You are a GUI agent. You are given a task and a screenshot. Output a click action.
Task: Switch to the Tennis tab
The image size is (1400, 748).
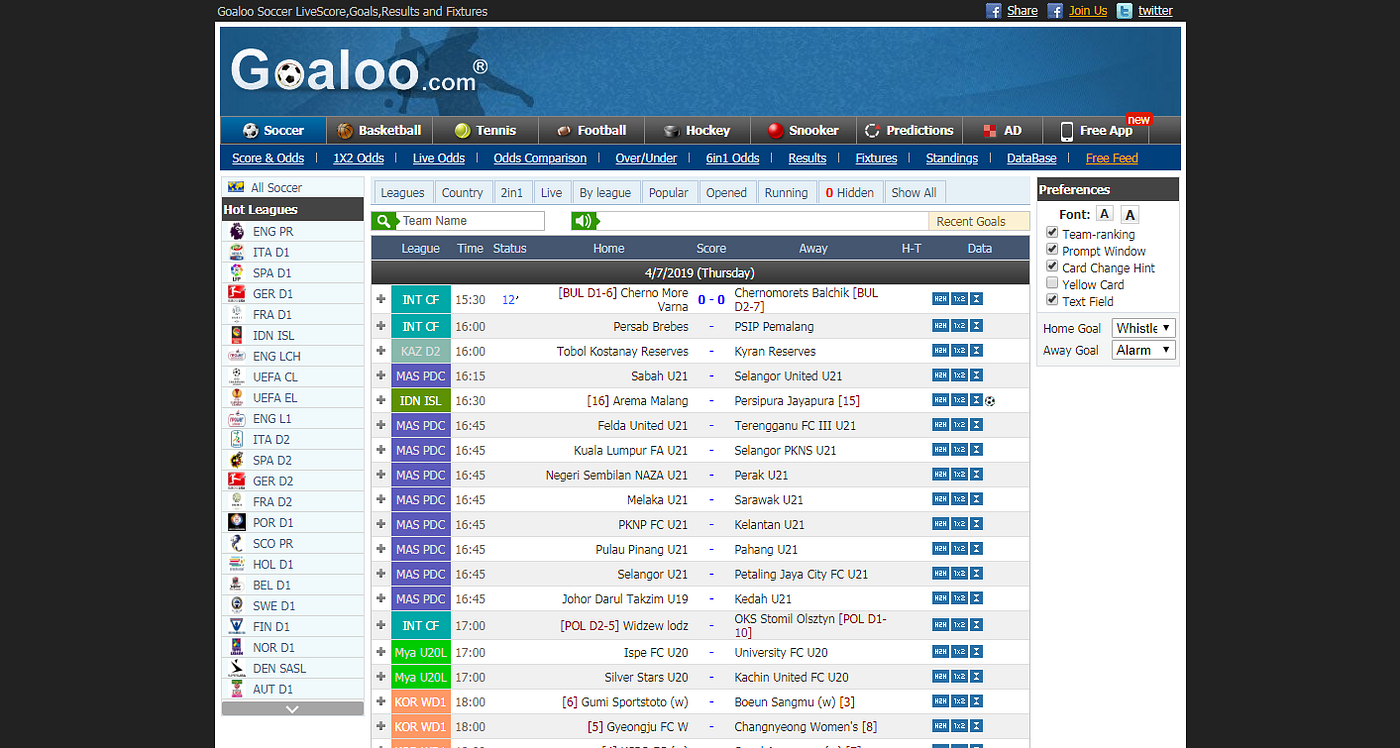[x=486, y=130]
